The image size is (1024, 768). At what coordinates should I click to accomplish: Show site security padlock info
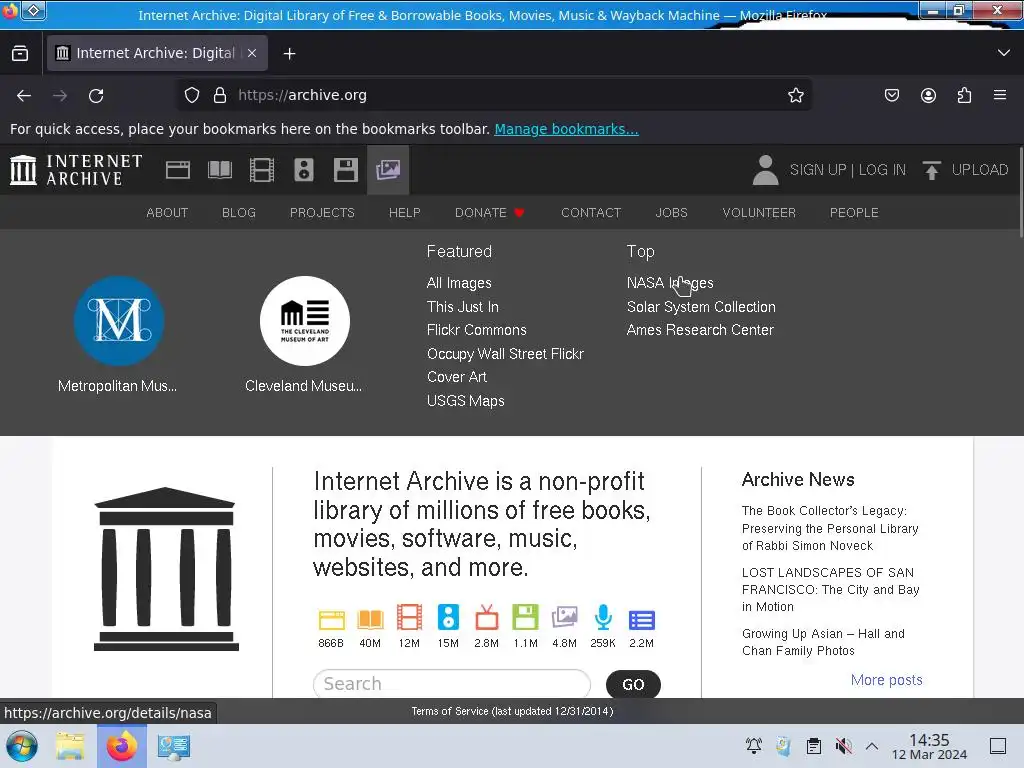[220, 95]
